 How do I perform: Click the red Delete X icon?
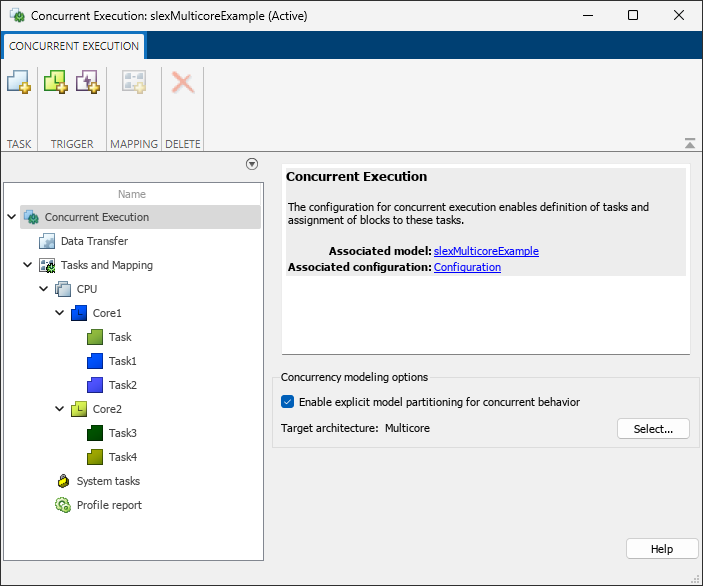(182, 83)
